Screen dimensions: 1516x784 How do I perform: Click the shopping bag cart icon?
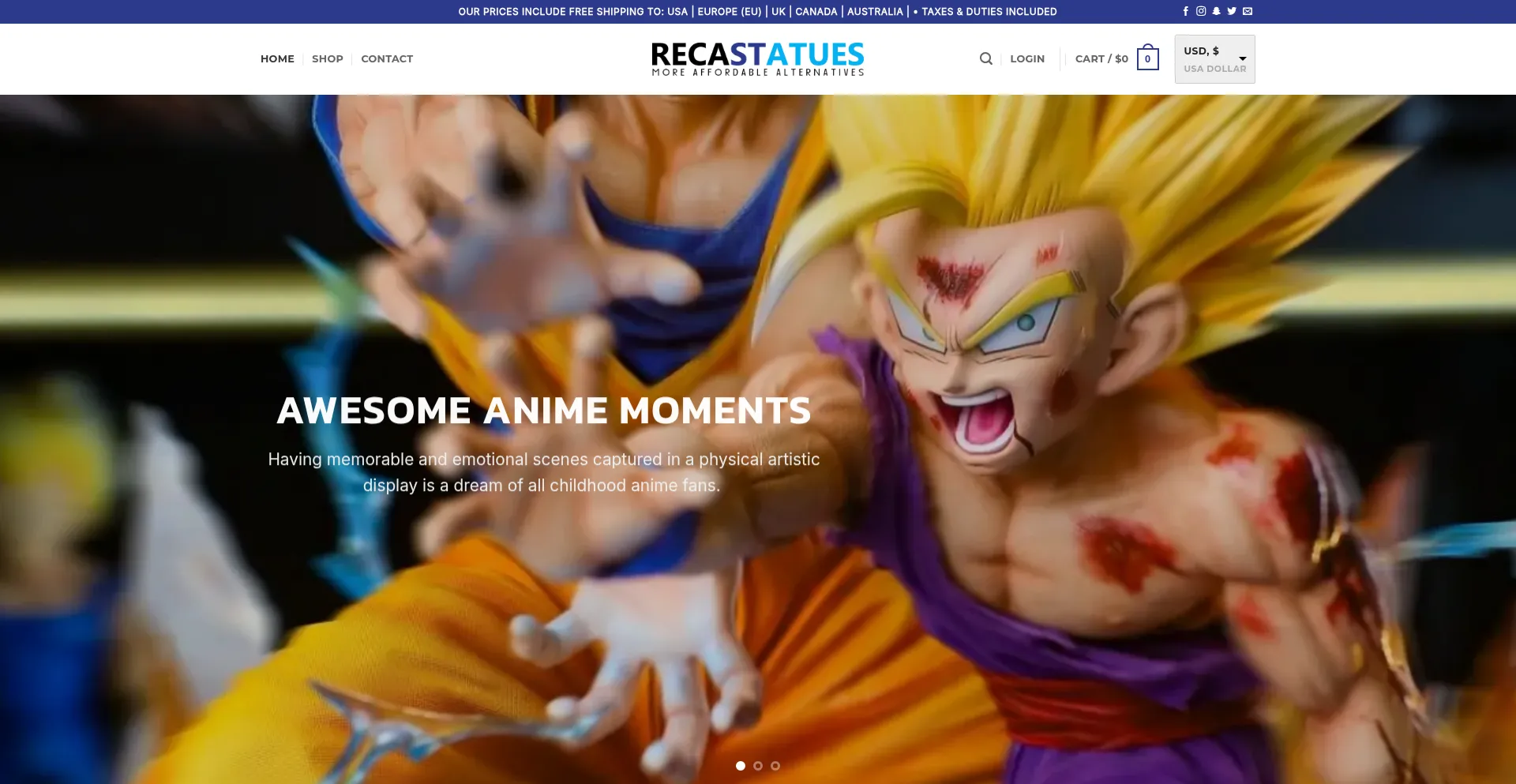tap(1148, 58)
